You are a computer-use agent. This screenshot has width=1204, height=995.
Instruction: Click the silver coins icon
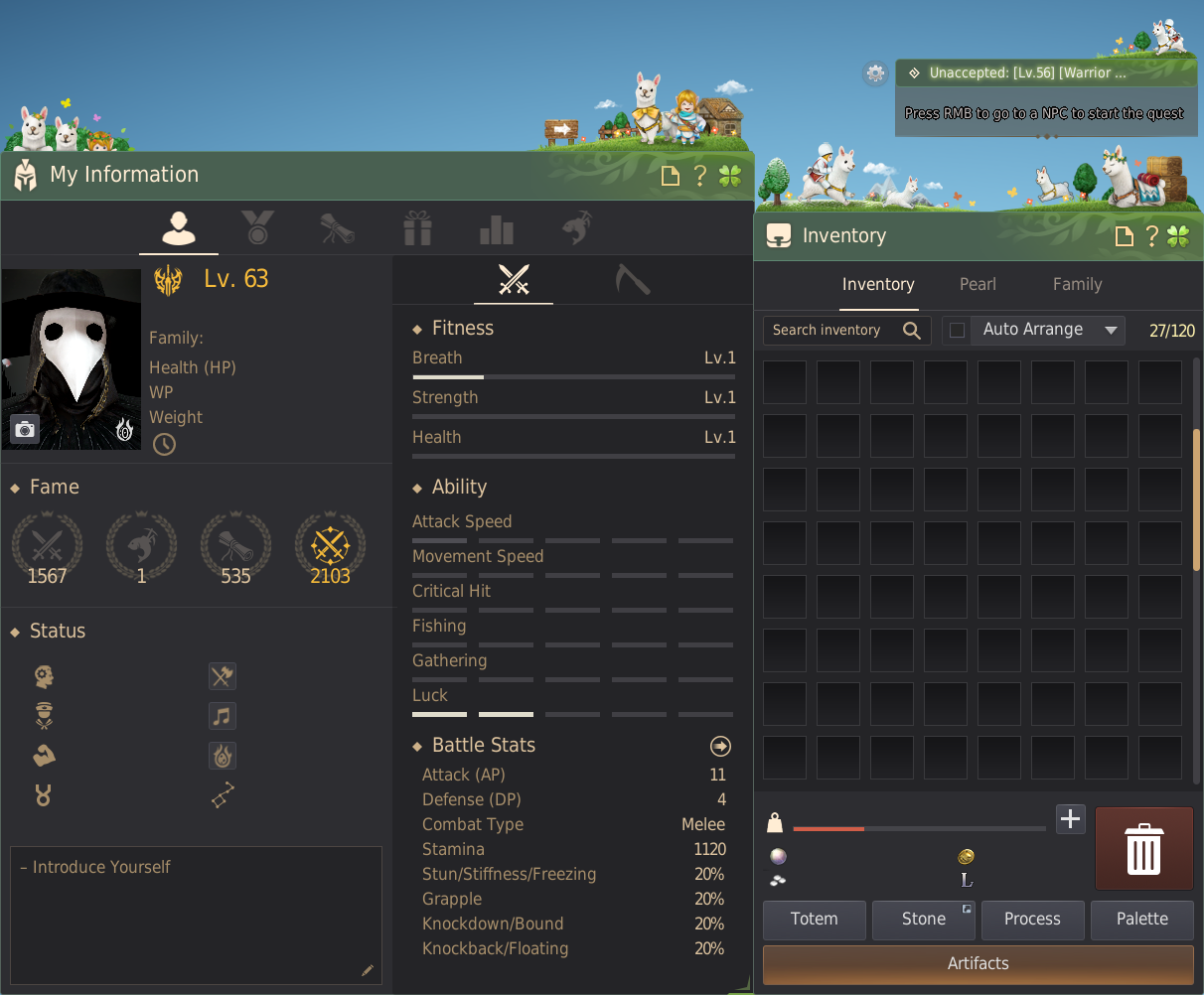pyautogui.click(x=778, y=880)
